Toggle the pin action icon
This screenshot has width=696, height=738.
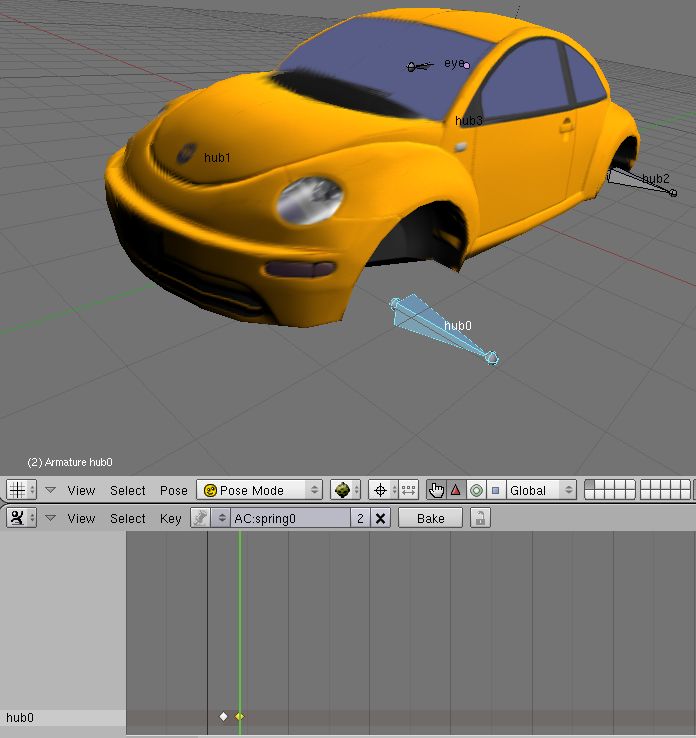coord(200,518)
